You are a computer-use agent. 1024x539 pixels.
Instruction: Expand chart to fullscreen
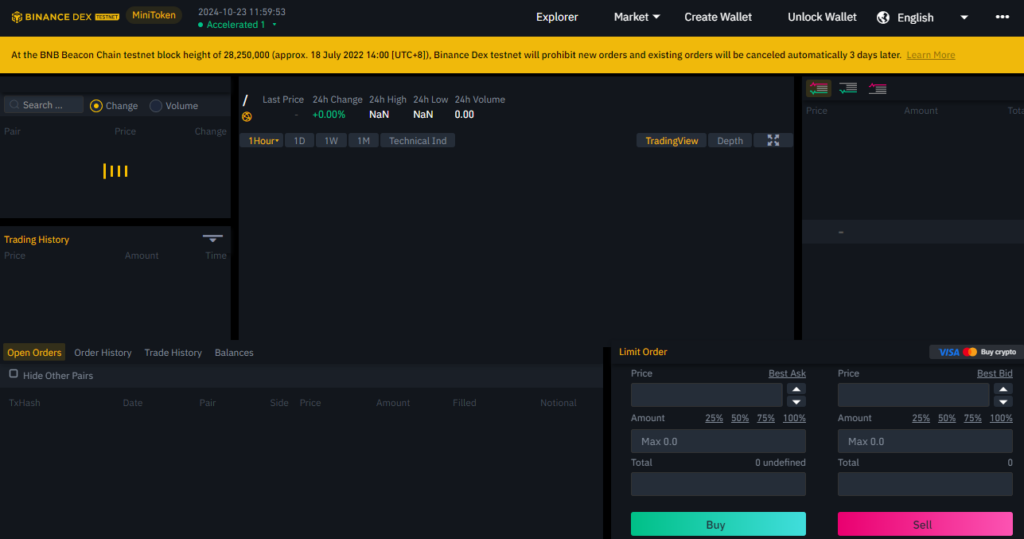773,140
